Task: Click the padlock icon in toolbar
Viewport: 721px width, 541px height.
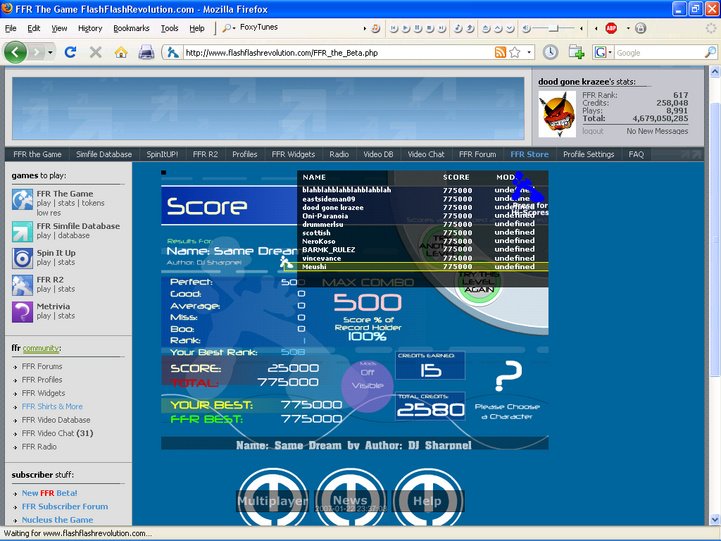Action: 640,28
